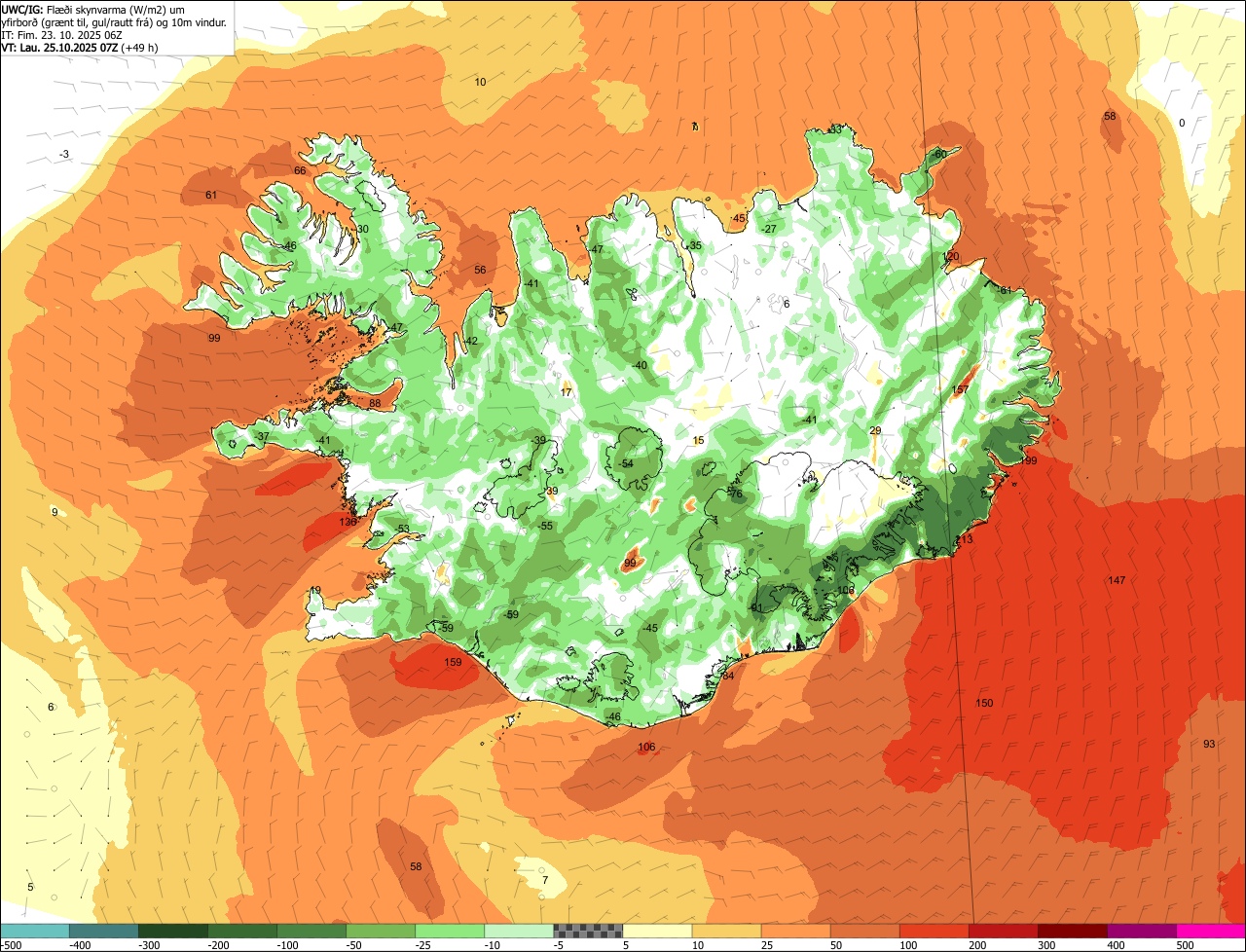Click the orange legend swatch labeled 25

(x=795, y=931)
